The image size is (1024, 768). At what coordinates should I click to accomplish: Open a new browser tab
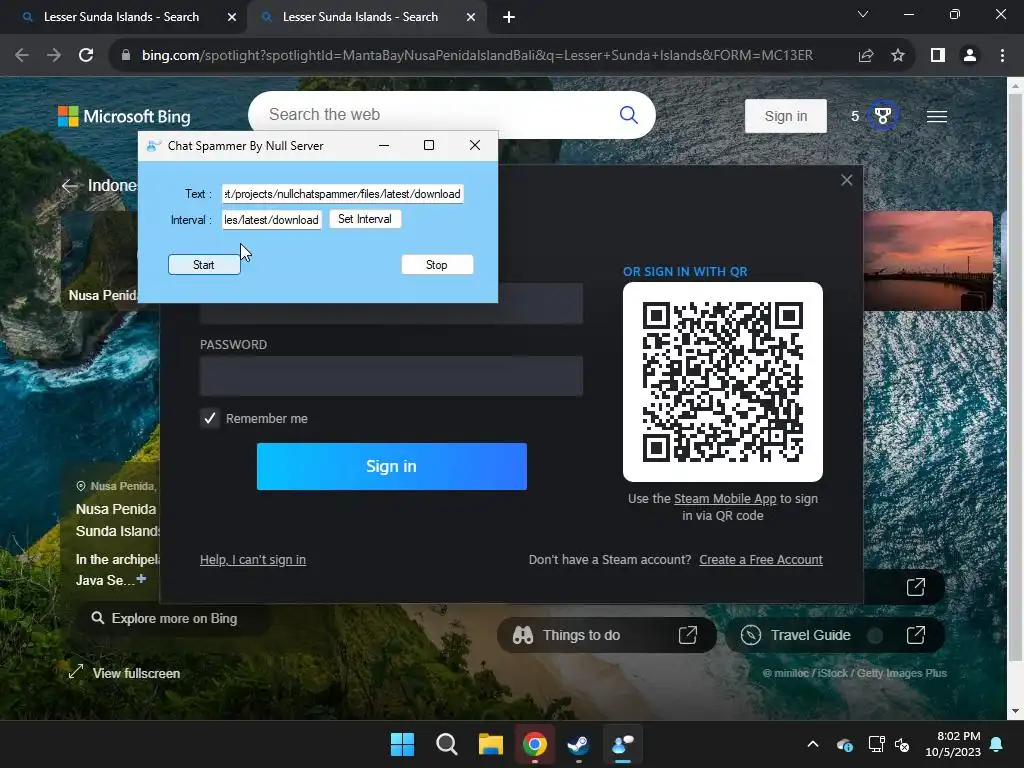pos(509,18)
